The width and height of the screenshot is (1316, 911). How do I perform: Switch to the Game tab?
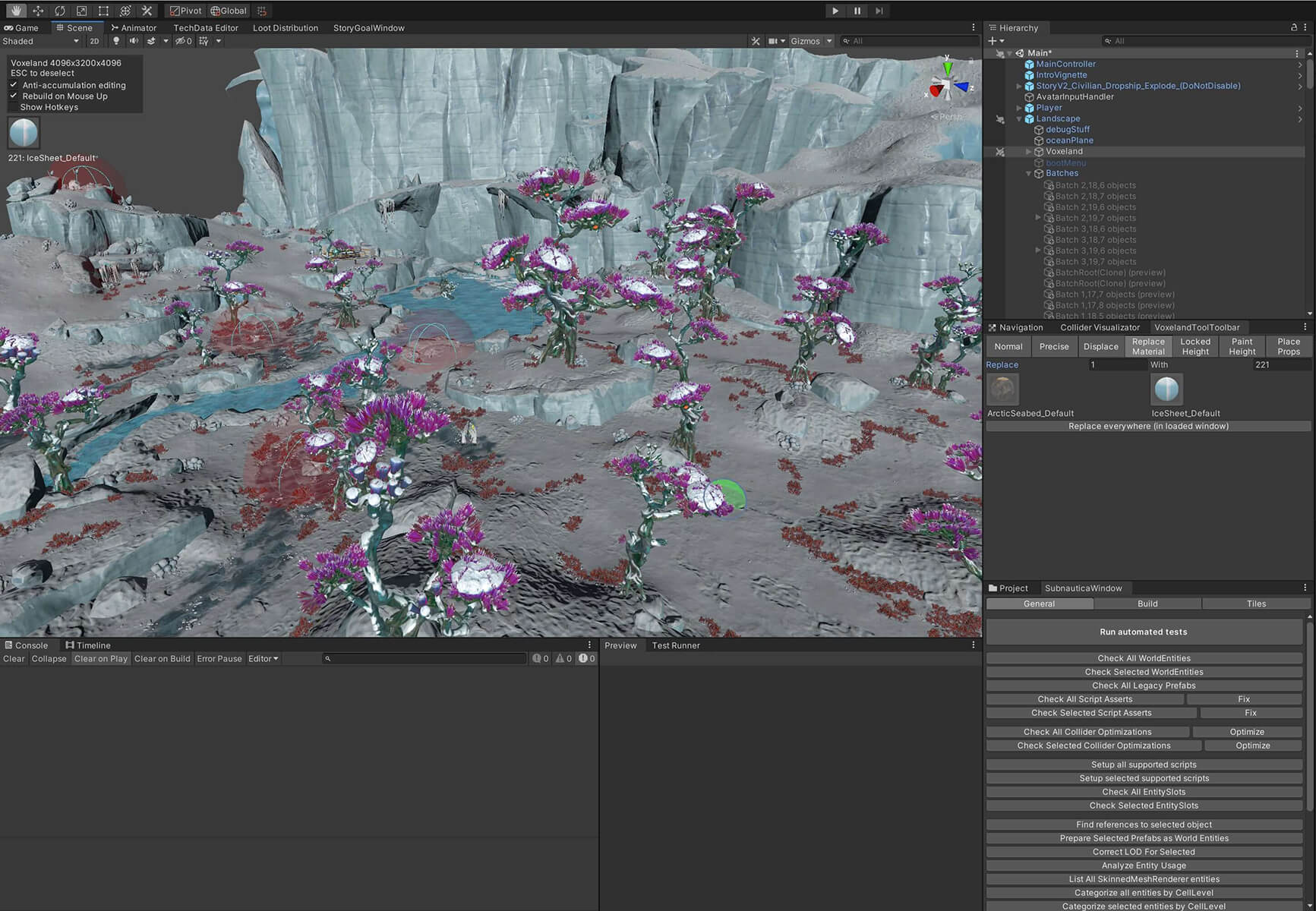pyautogui.click(x=25, y=27)
